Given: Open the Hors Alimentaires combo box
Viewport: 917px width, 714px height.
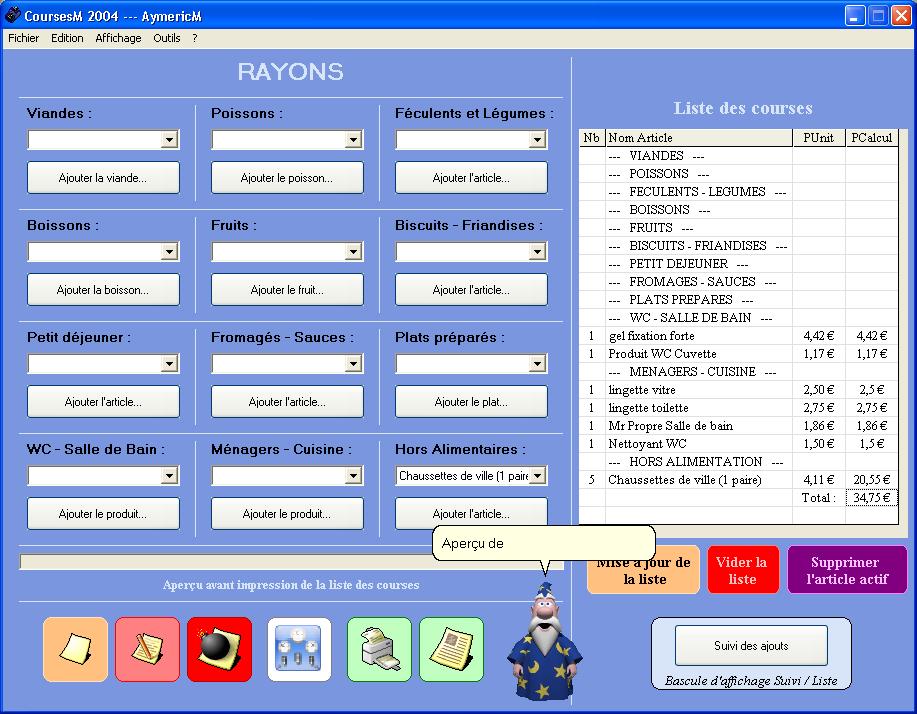Looking at the screenshot, I should click(x=537, y=476).
